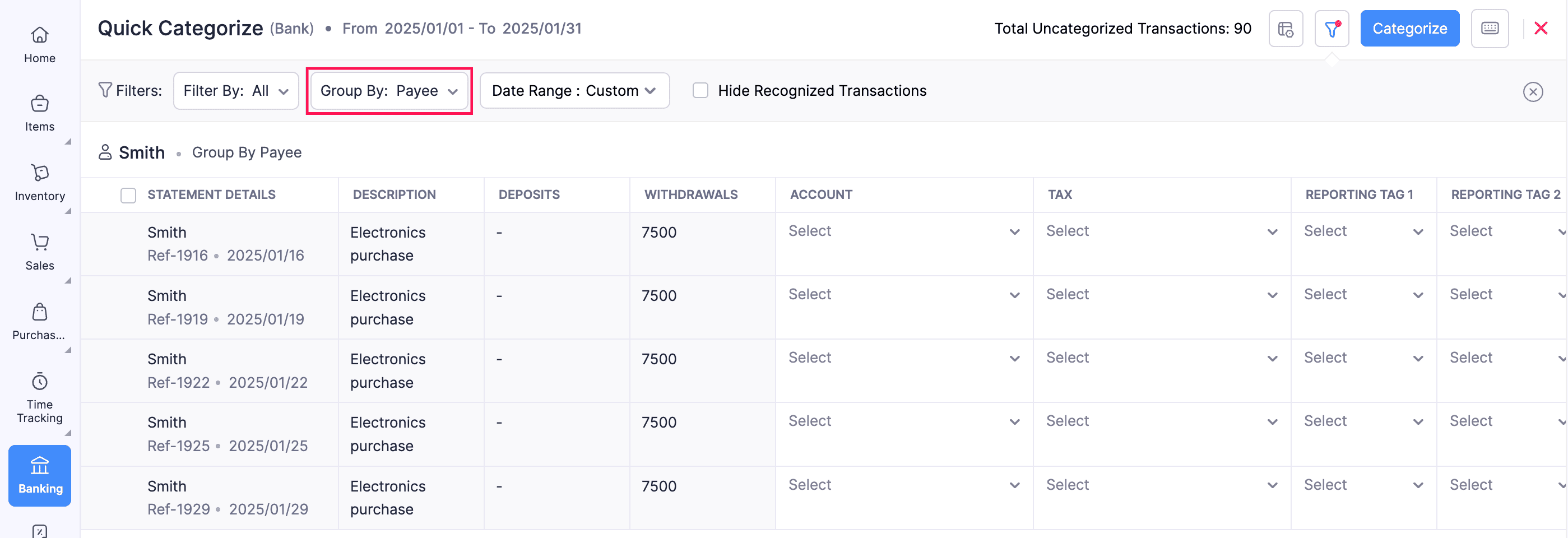Viewport: 1568px width, 538px height.
Task: Select all transactions using header checkbox
Action: [x=128, y=195]
